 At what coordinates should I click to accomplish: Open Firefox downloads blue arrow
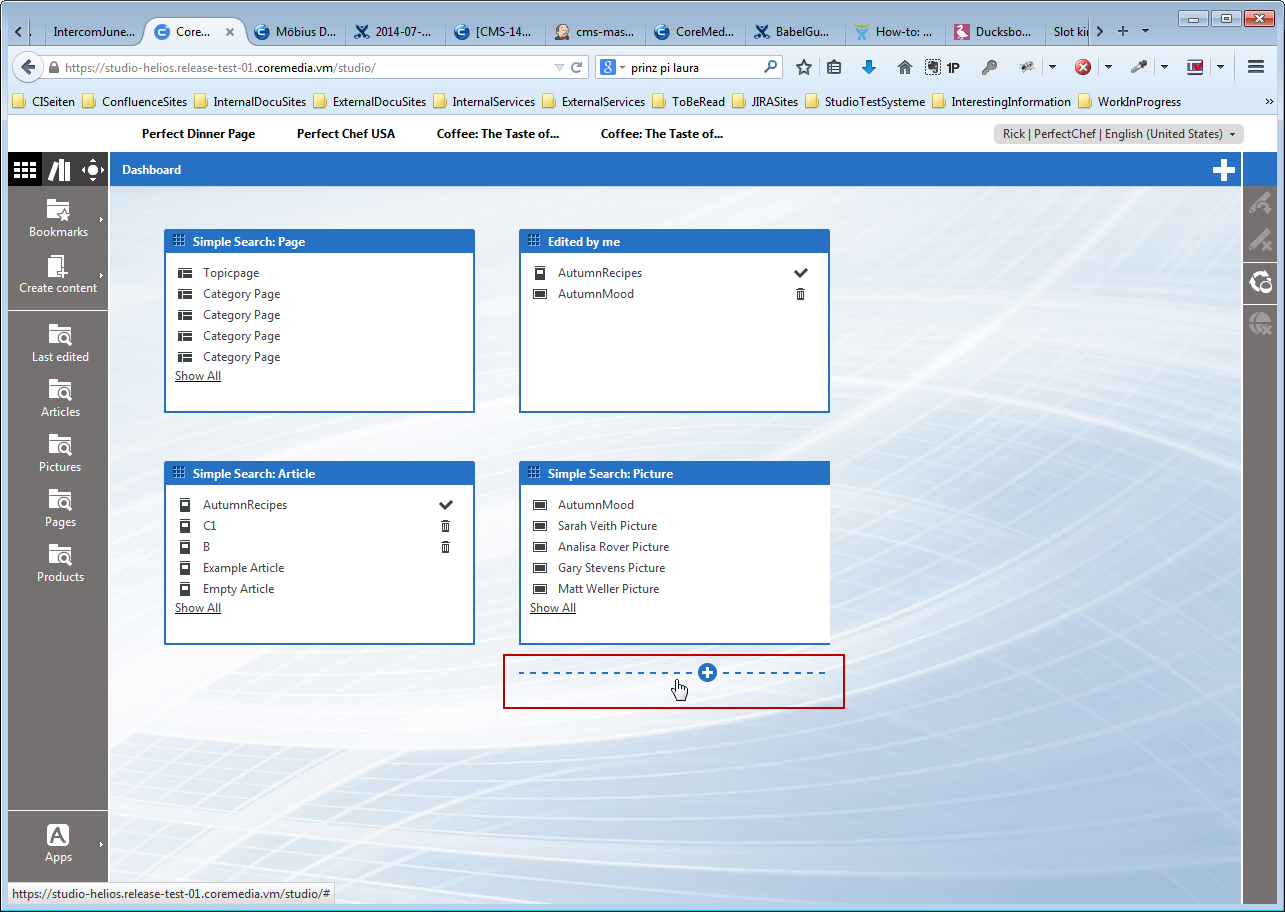pyautogui.click(x=868, y=67)
